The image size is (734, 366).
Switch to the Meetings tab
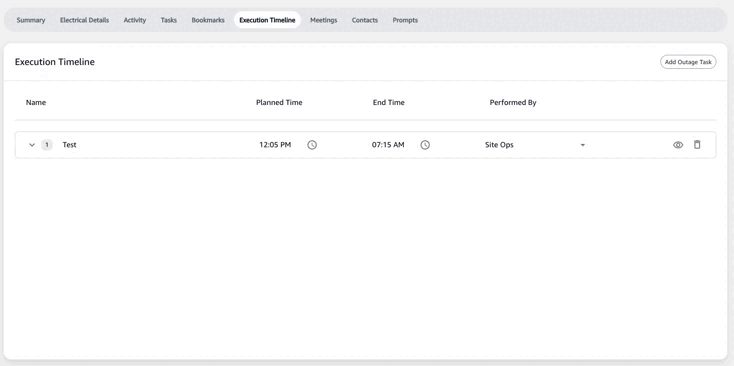point(323,20)
